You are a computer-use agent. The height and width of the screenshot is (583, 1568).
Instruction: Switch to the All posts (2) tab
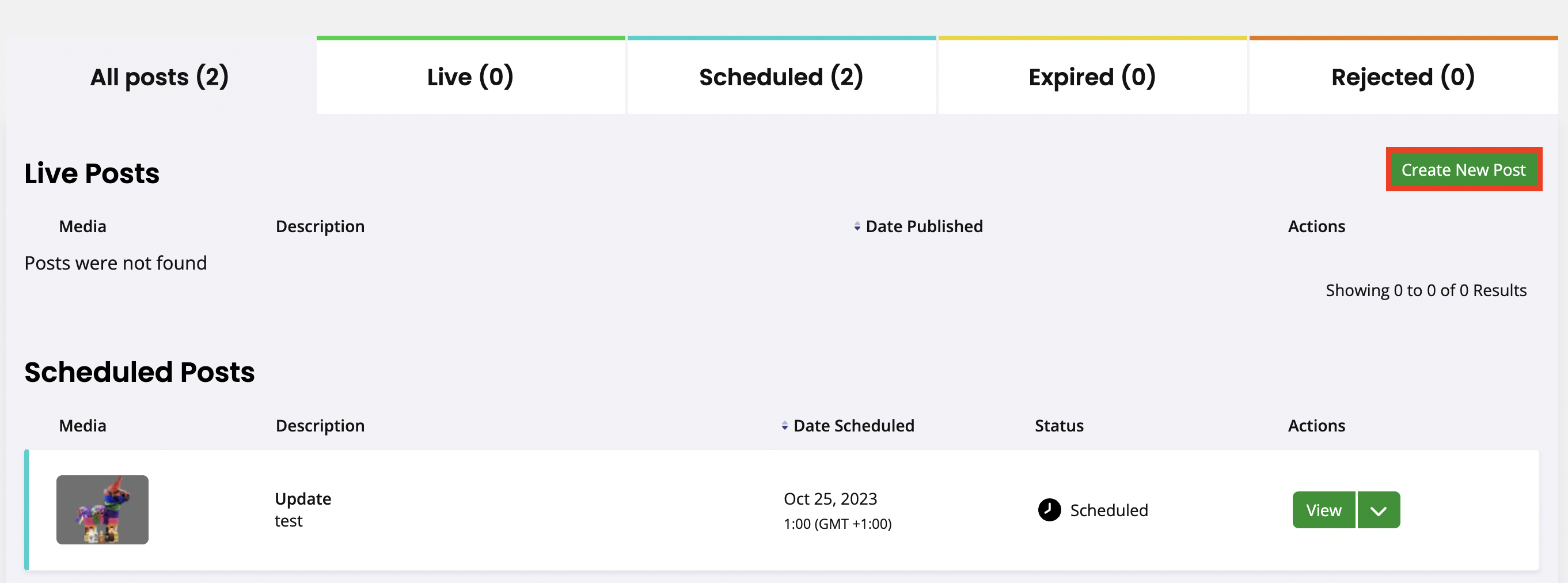(x=160, y=77)
